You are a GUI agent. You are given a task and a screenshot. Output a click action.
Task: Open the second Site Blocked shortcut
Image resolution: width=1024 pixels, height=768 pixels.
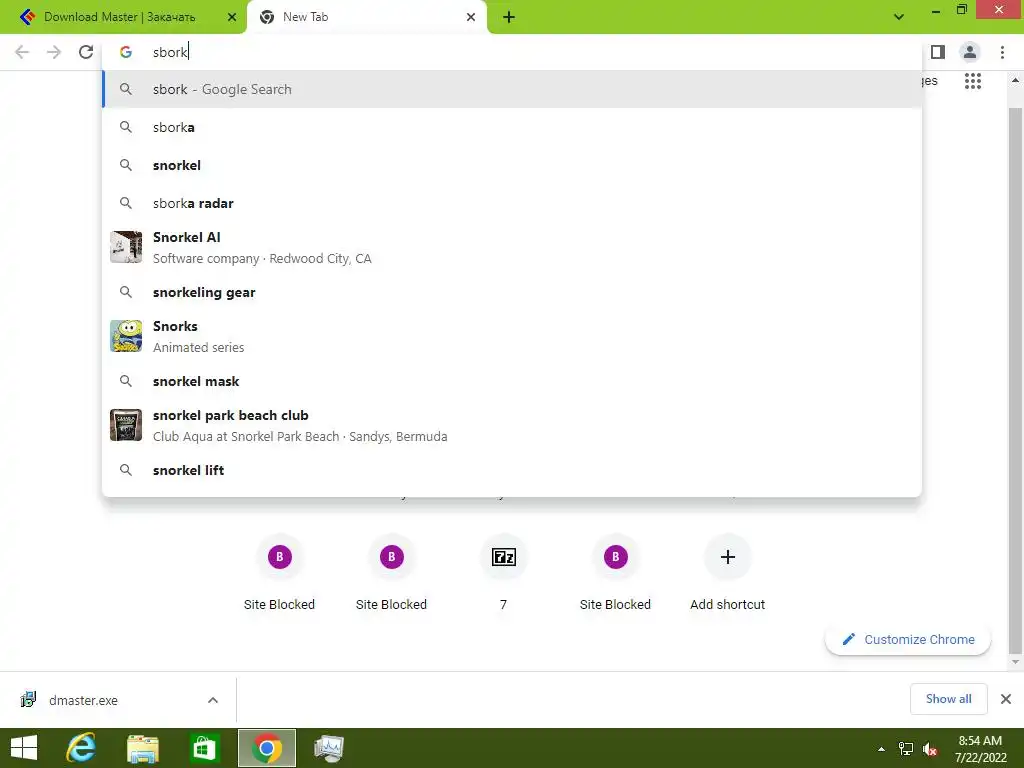point(391,573)
